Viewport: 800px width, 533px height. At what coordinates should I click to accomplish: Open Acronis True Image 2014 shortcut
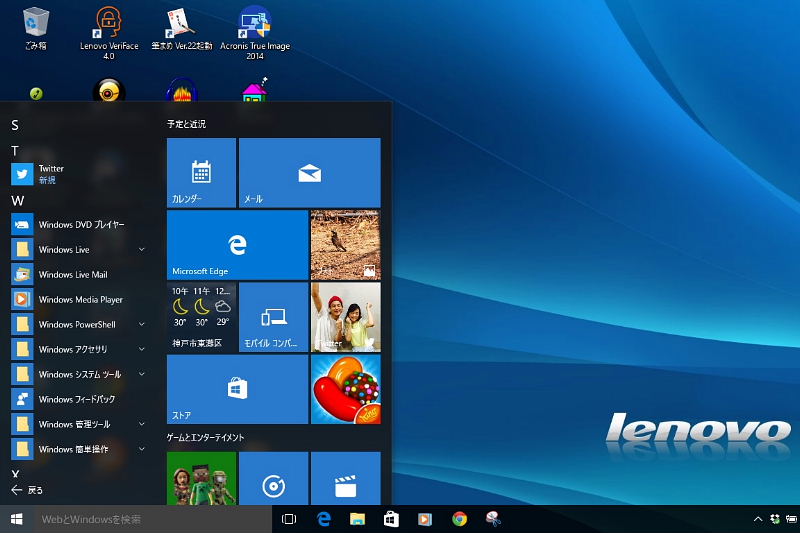point(255,33)
